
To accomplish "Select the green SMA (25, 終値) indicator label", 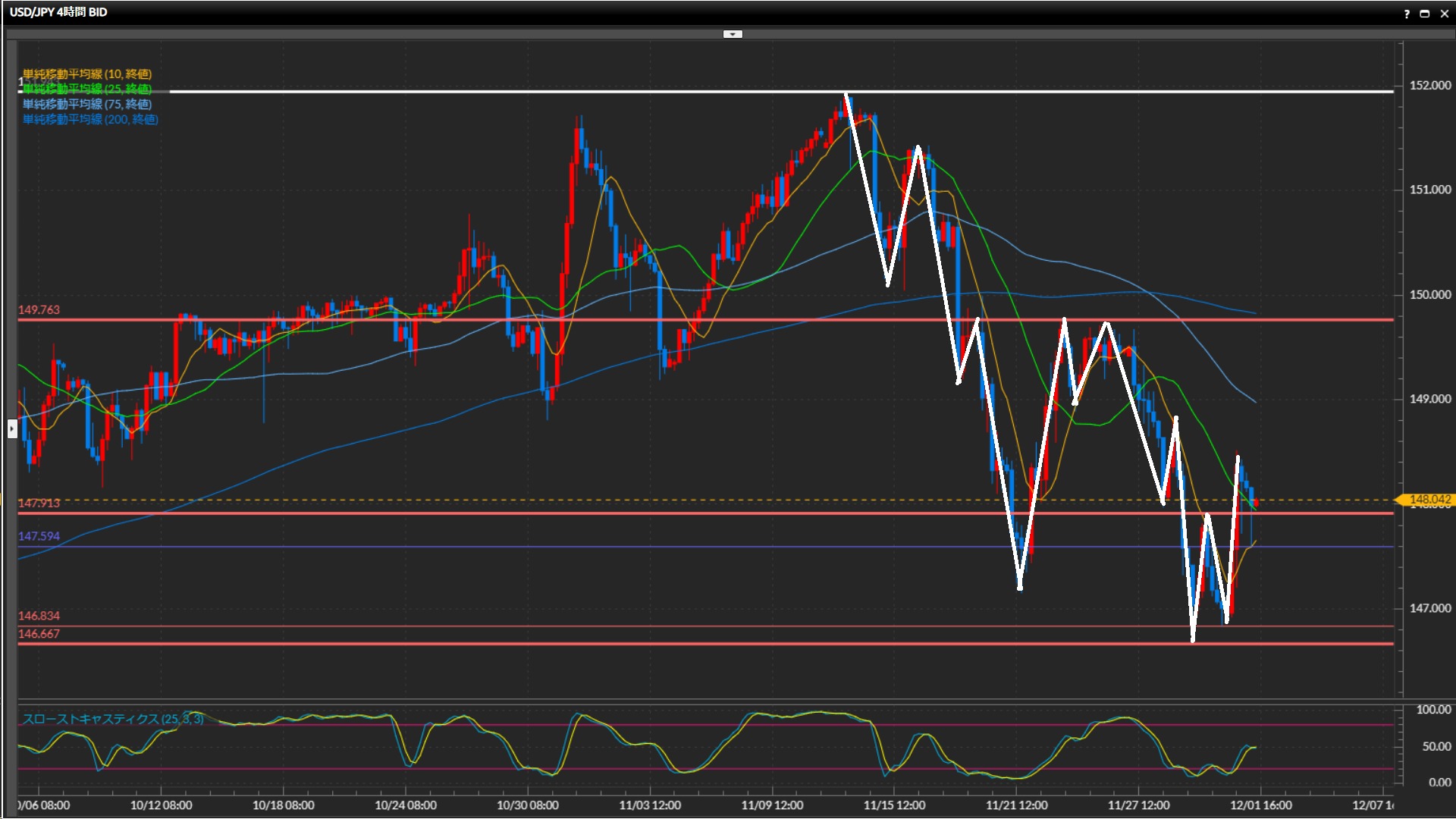I will (87, 89).
